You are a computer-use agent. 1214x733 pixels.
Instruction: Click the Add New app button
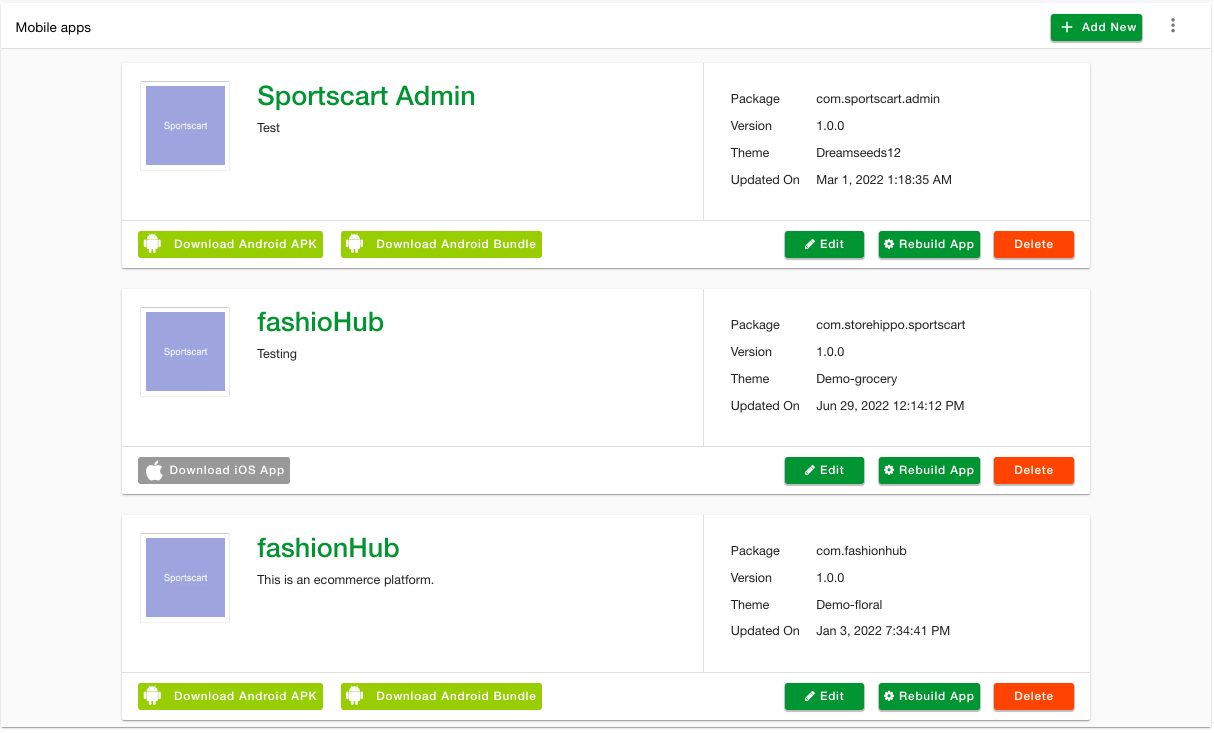click(x=1096, y=27)
